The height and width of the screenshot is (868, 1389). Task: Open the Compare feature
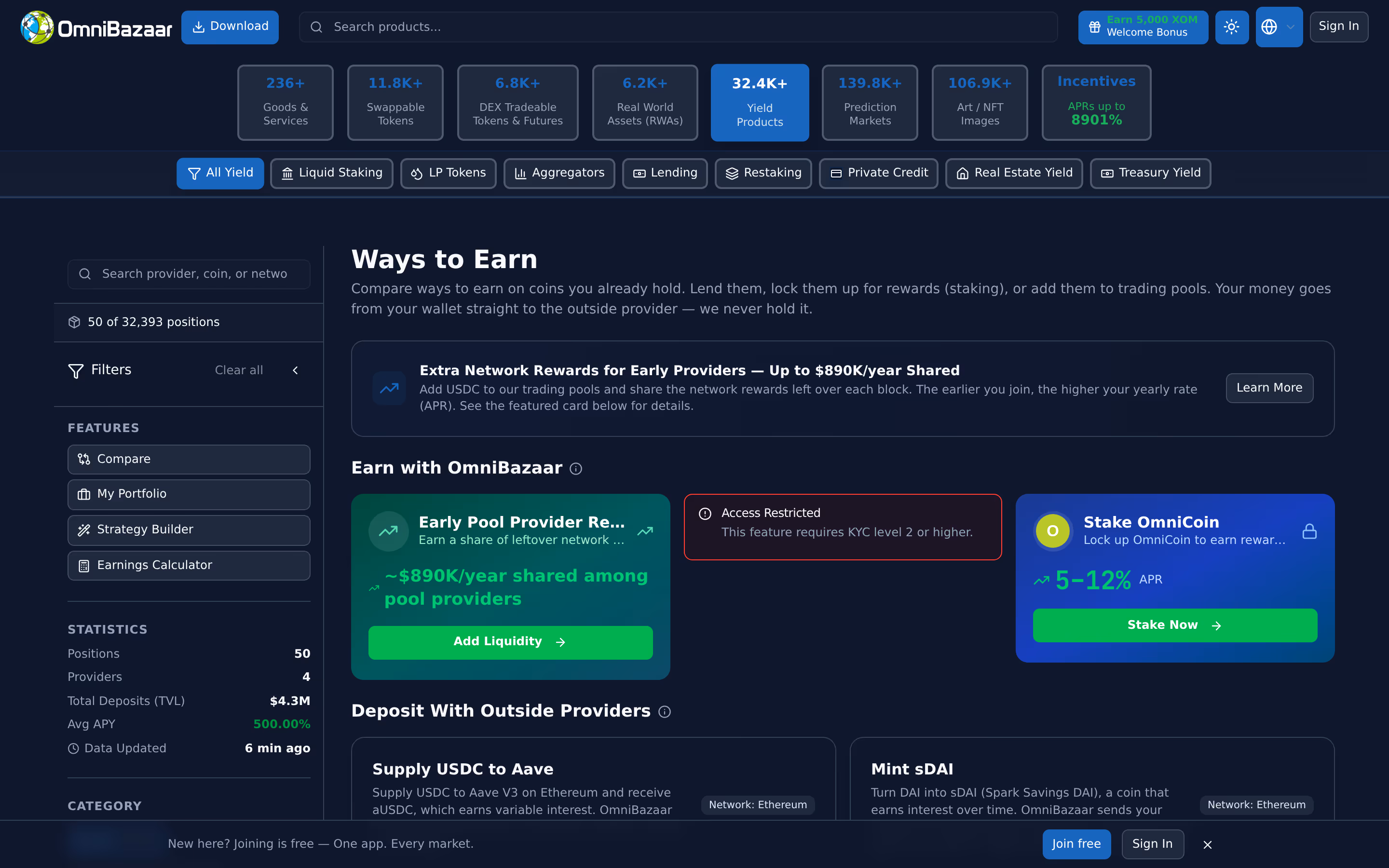189,459
